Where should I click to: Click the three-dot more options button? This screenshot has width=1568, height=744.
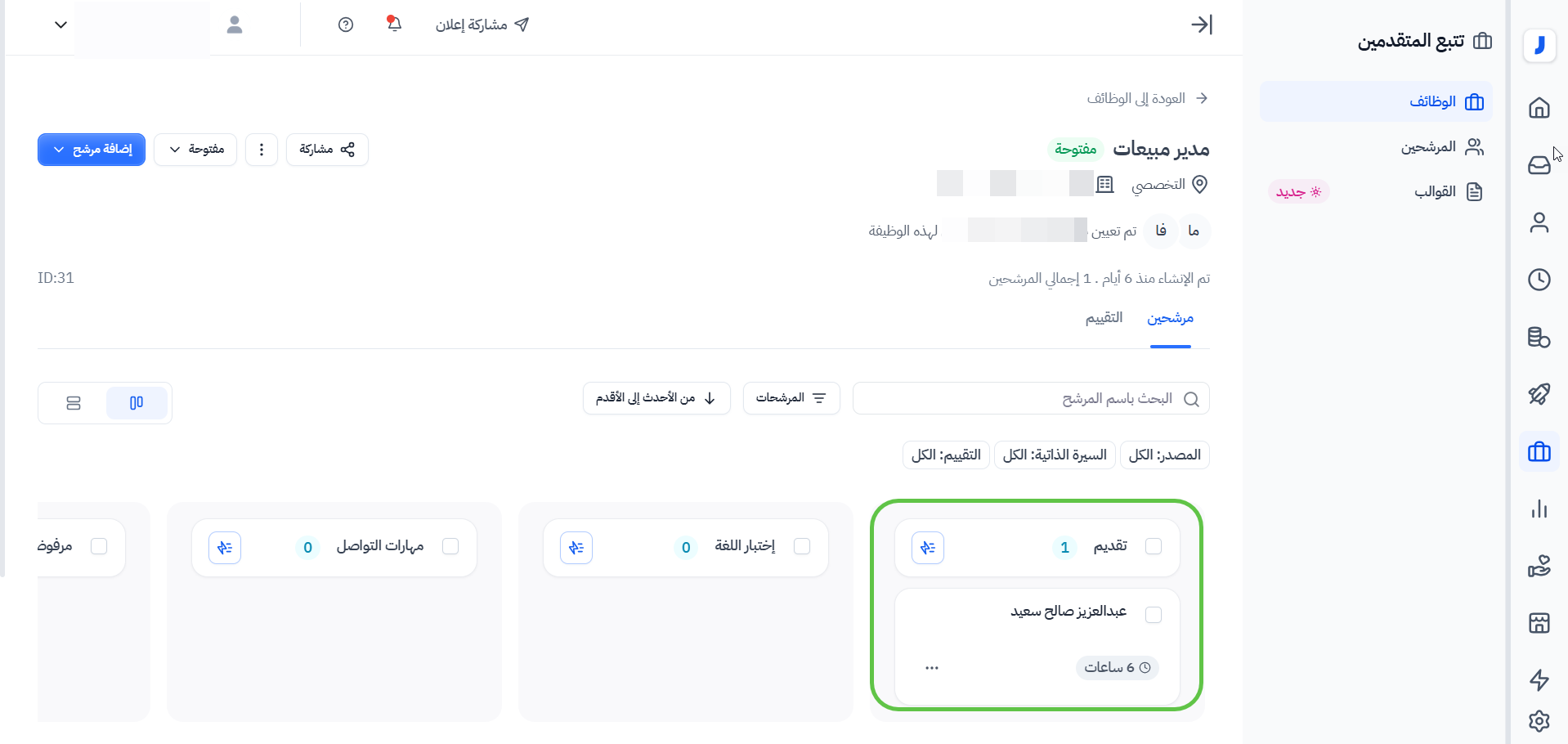click(262, 150)
